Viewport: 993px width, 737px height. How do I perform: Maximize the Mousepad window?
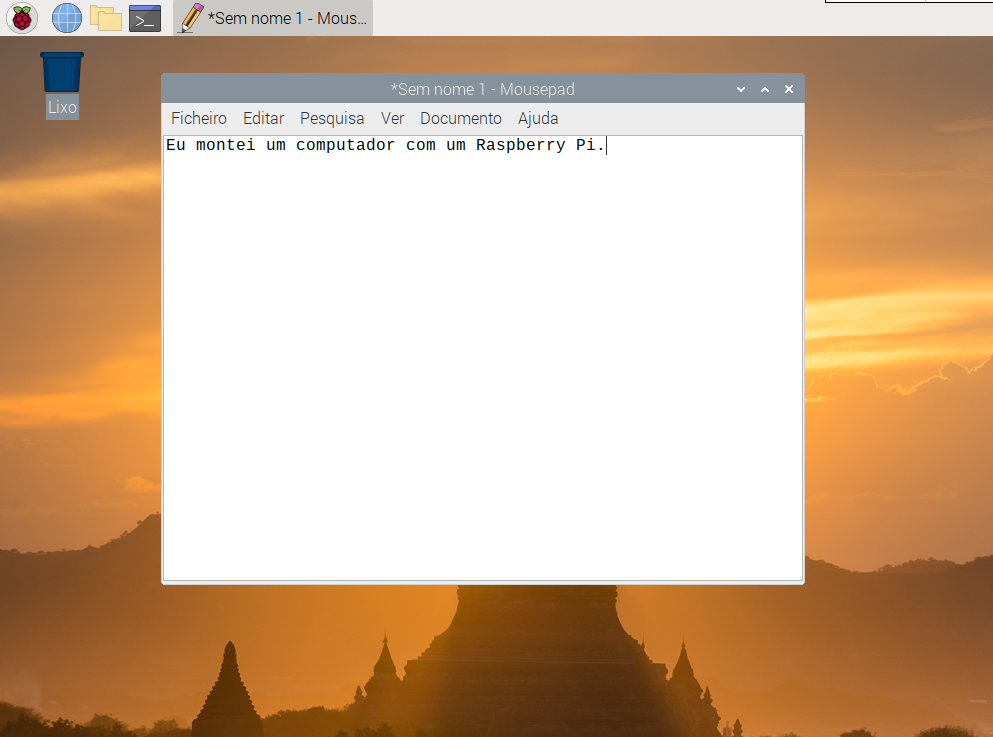(x=765, y=90)
